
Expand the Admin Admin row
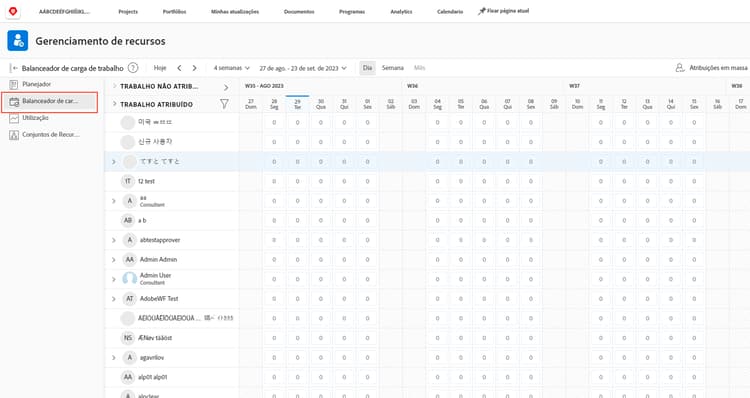coord(114,260)
